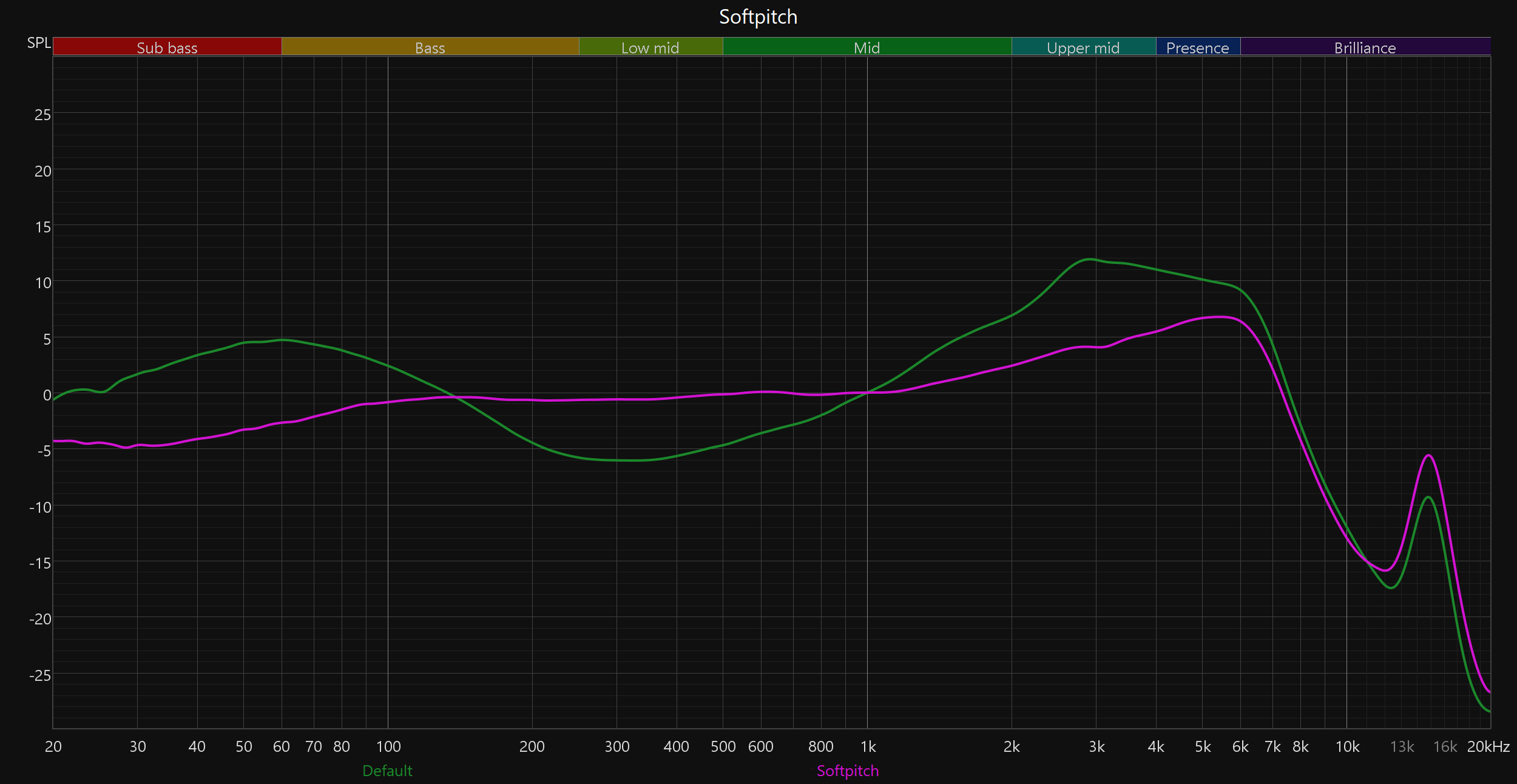Select the Low mid band header
This screenshot has width=1517, height=784.
650,47
